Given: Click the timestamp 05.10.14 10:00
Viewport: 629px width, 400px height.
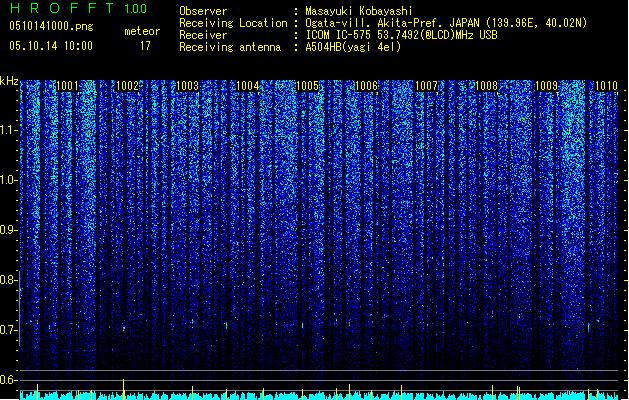Looking at the screenshot, I should pyautogui.click(x=51, y=46).
